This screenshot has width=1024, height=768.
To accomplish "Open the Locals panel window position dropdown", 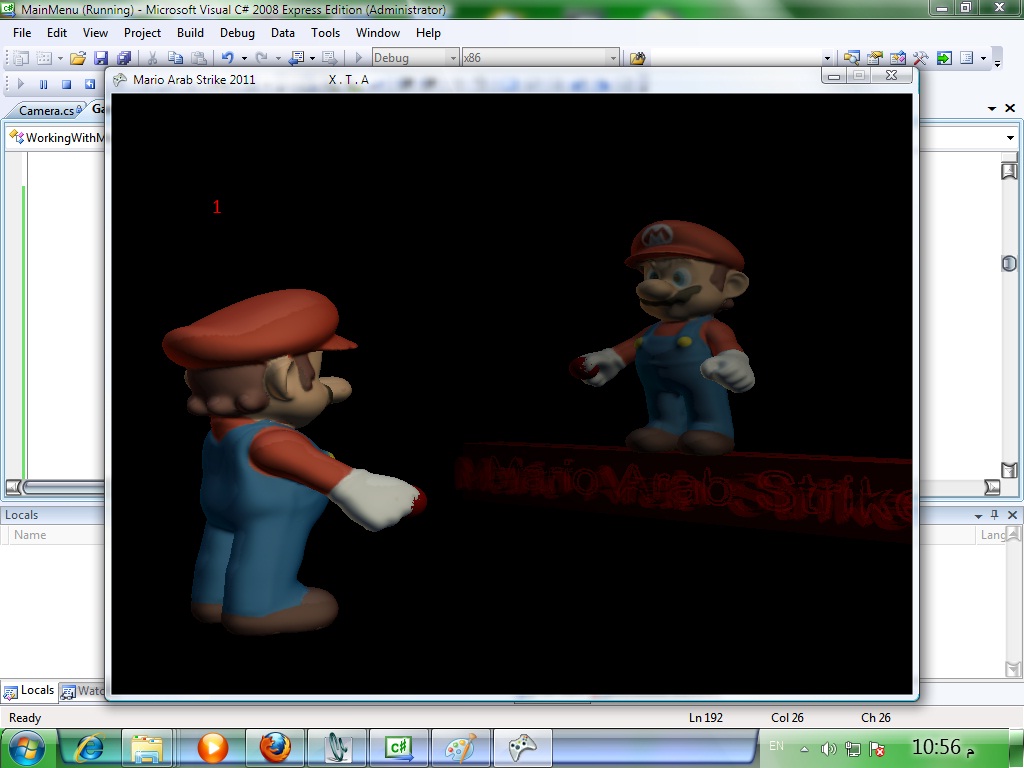I will (x=978, y=515).
